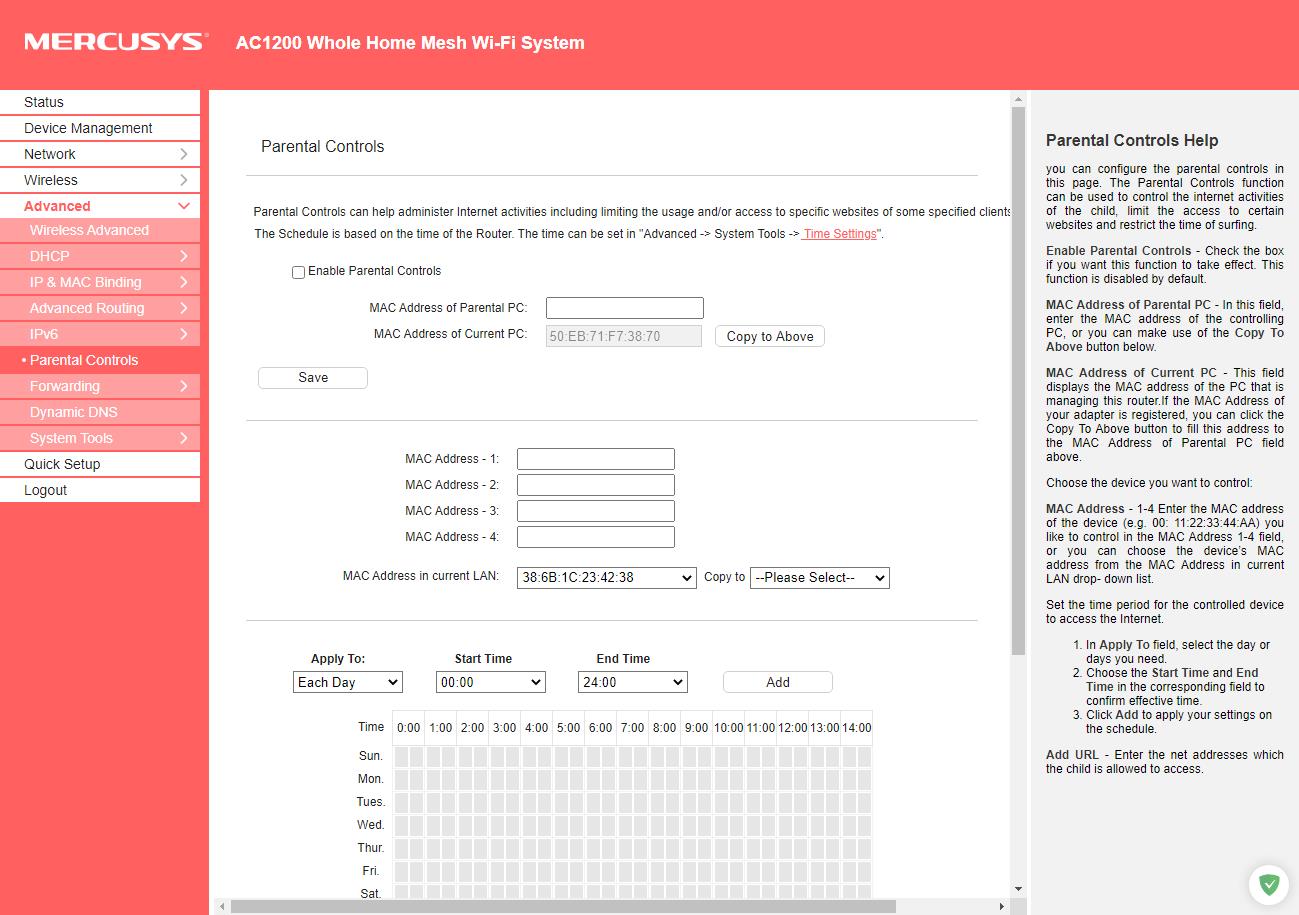Expand the Network menu chevron
The width and height of the screenshot is (1299, 915).
[x=184, y=154]
